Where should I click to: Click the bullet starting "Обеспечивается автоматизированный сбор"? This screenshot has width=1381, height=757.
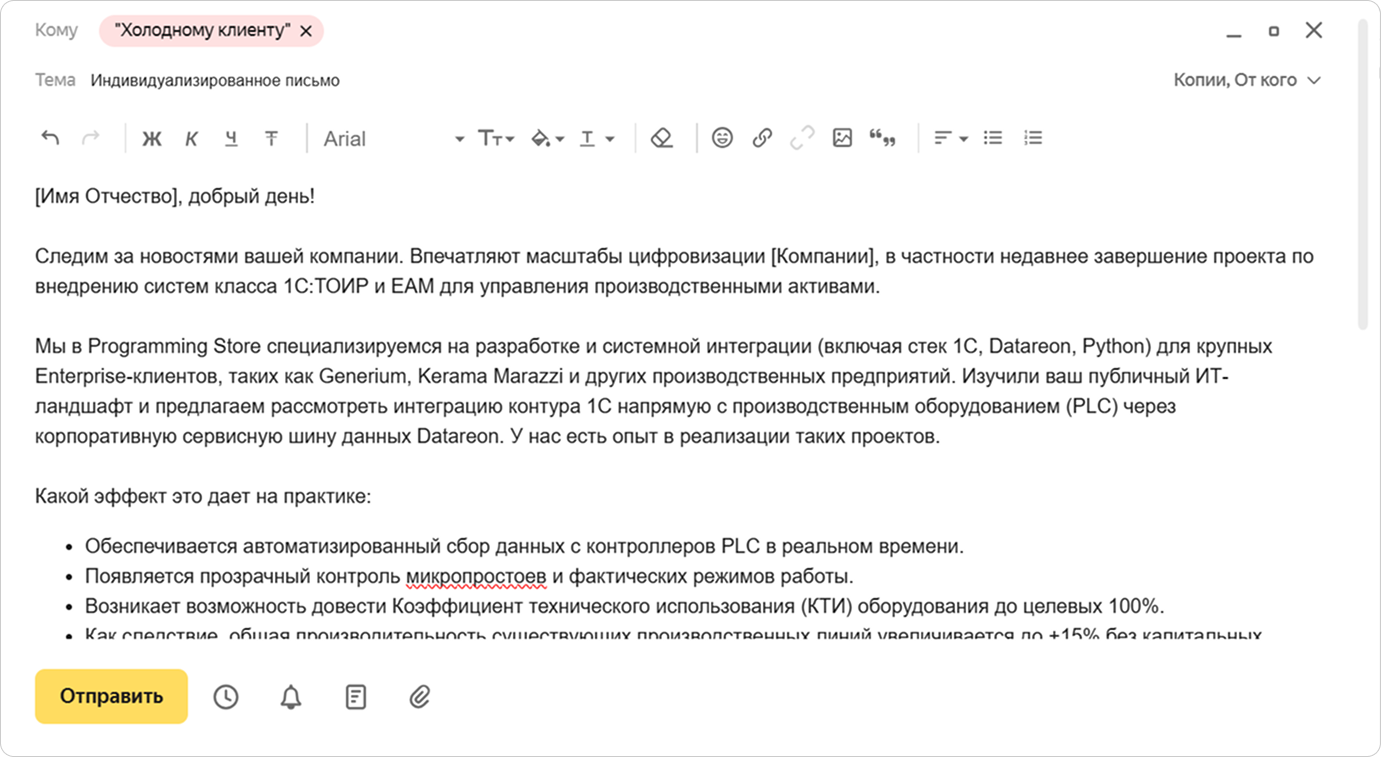click(524, 547)
